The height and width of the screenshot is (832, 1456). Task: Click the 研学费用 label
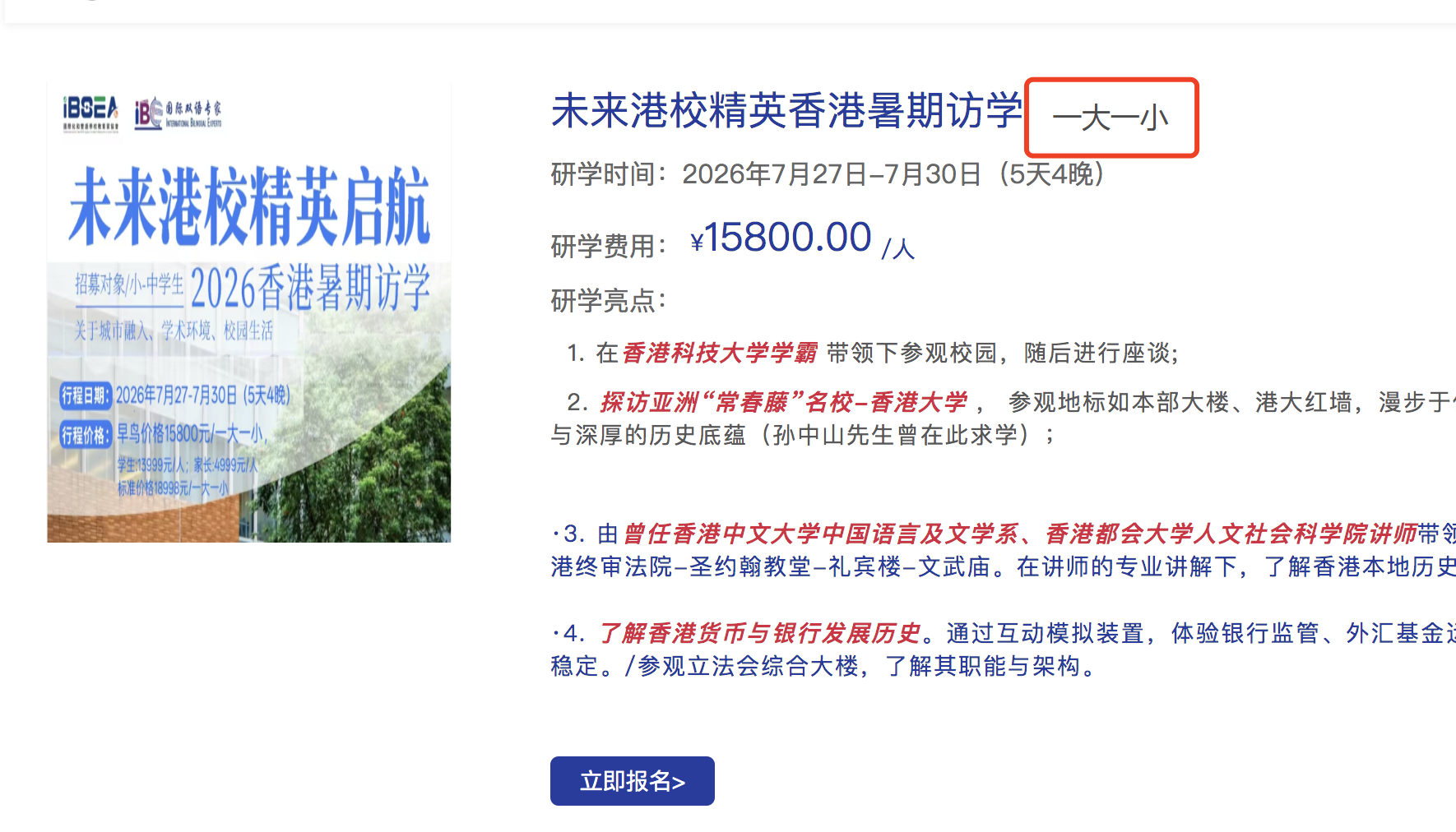click(x=609, y=246)
